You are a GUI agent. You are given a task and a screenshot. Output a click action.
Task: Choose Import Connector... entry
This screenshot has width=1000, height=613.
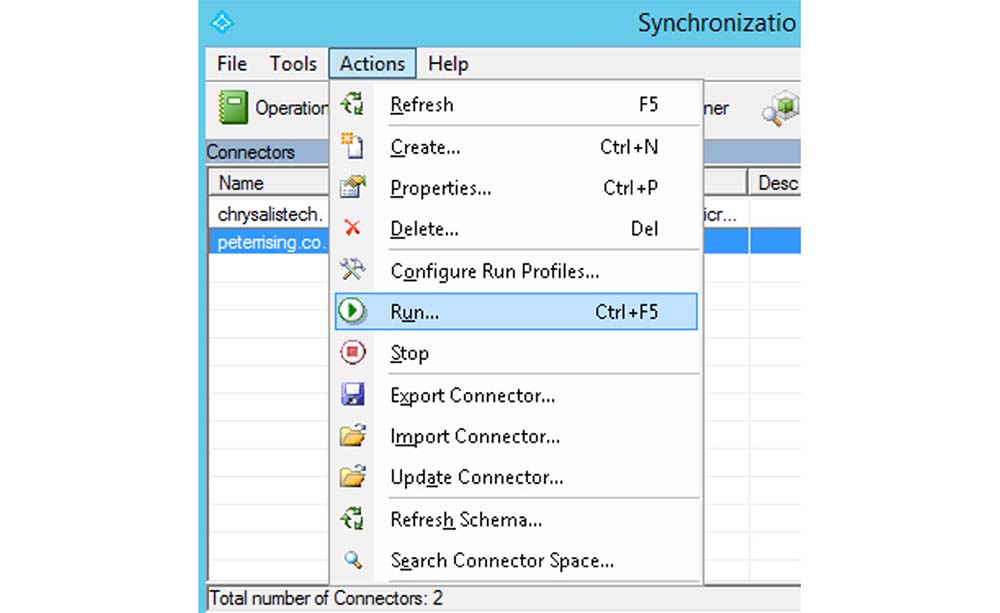pyautogui.click(x=516, y=436)
